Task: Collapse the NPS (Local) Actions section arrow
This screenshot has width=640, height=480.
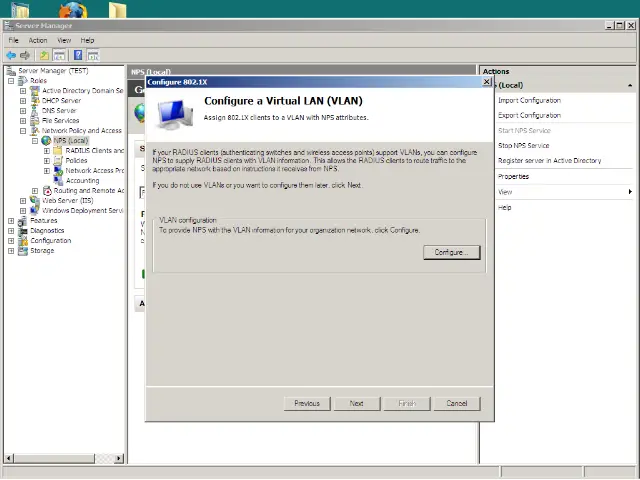Action: [x=630, y=85]
